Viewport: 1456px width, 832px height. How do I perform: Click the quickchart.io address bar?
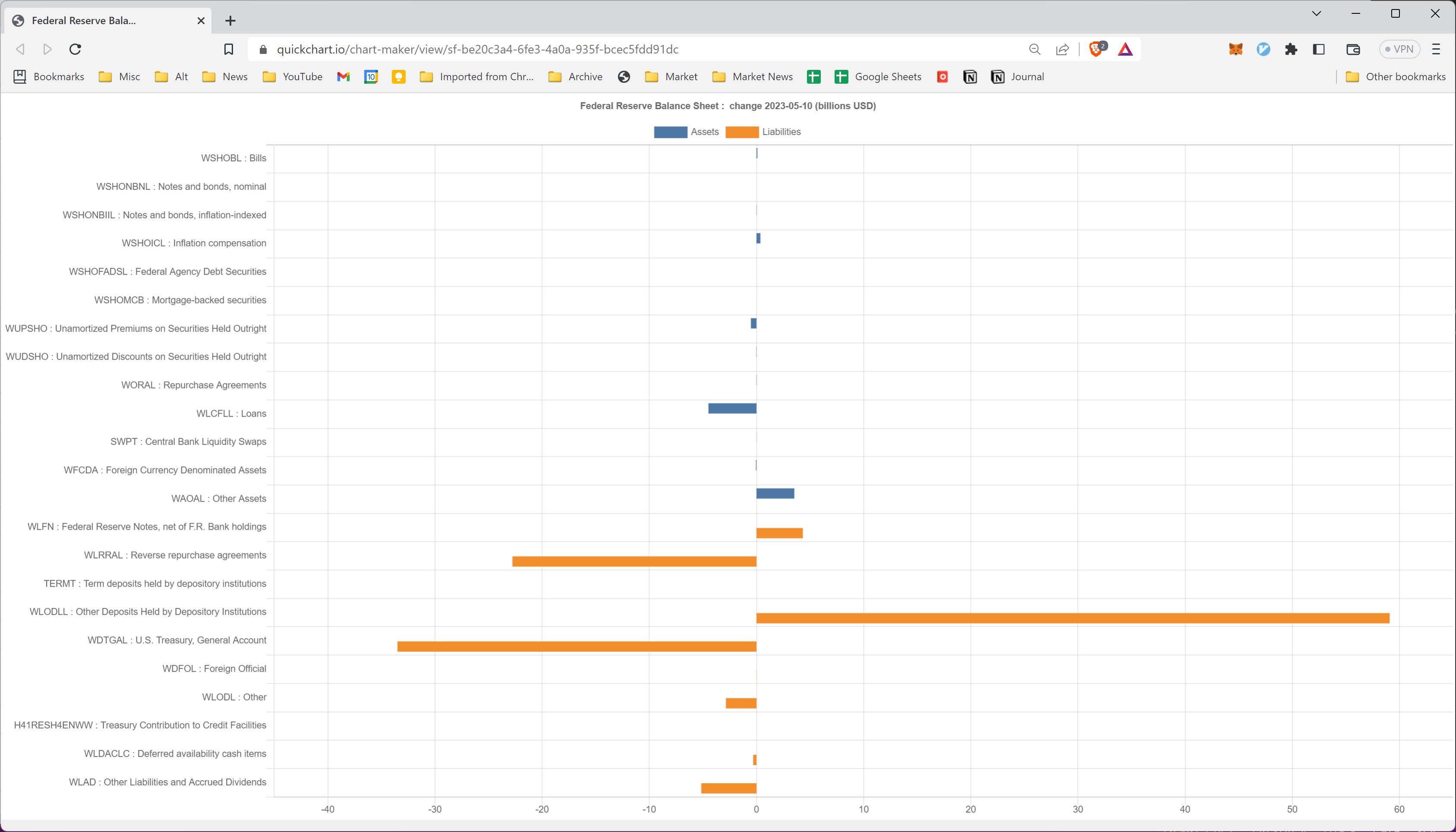pyautogui.click(x=572, y=49)
